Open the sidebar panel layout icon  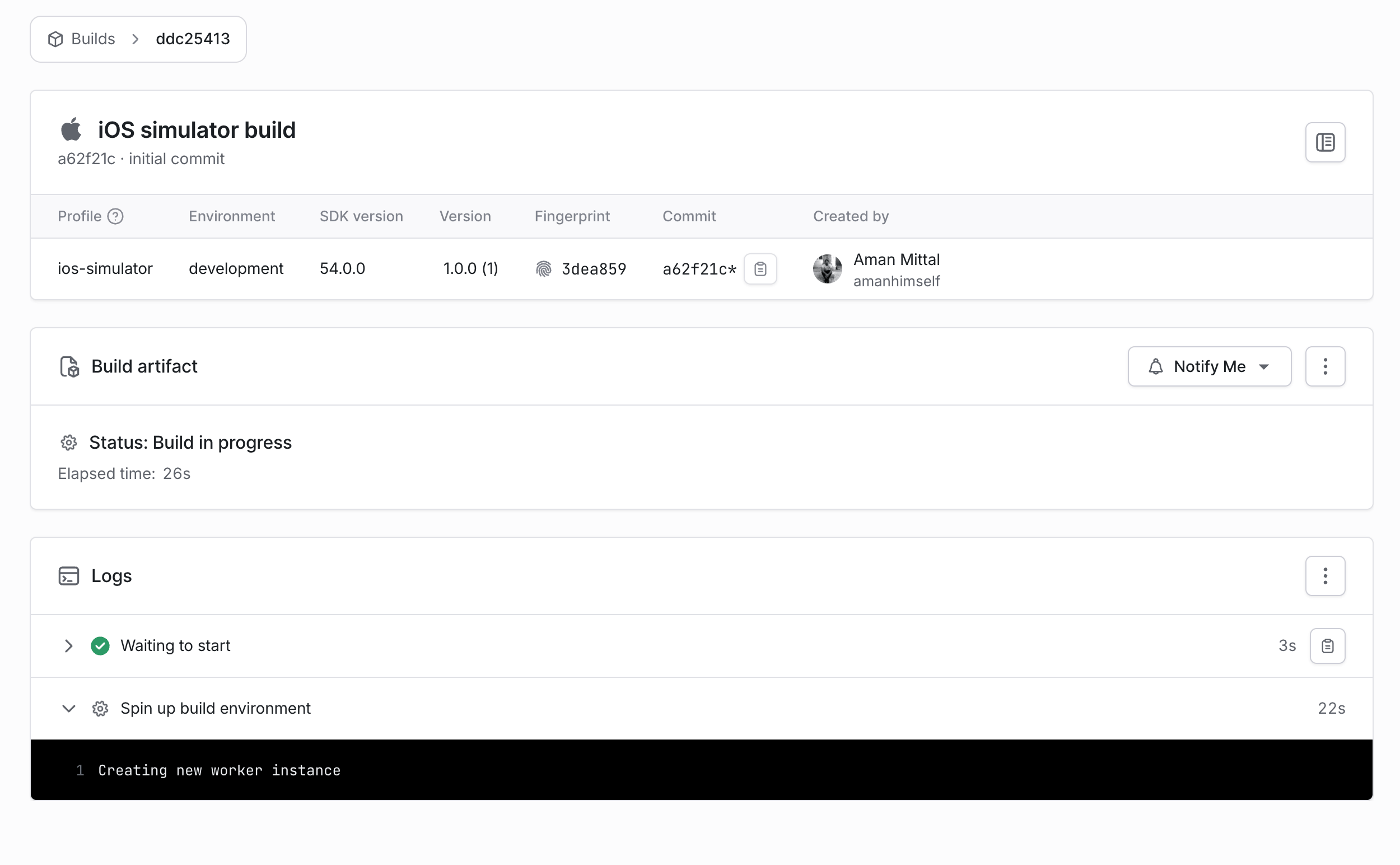[x=1324, y=142]
